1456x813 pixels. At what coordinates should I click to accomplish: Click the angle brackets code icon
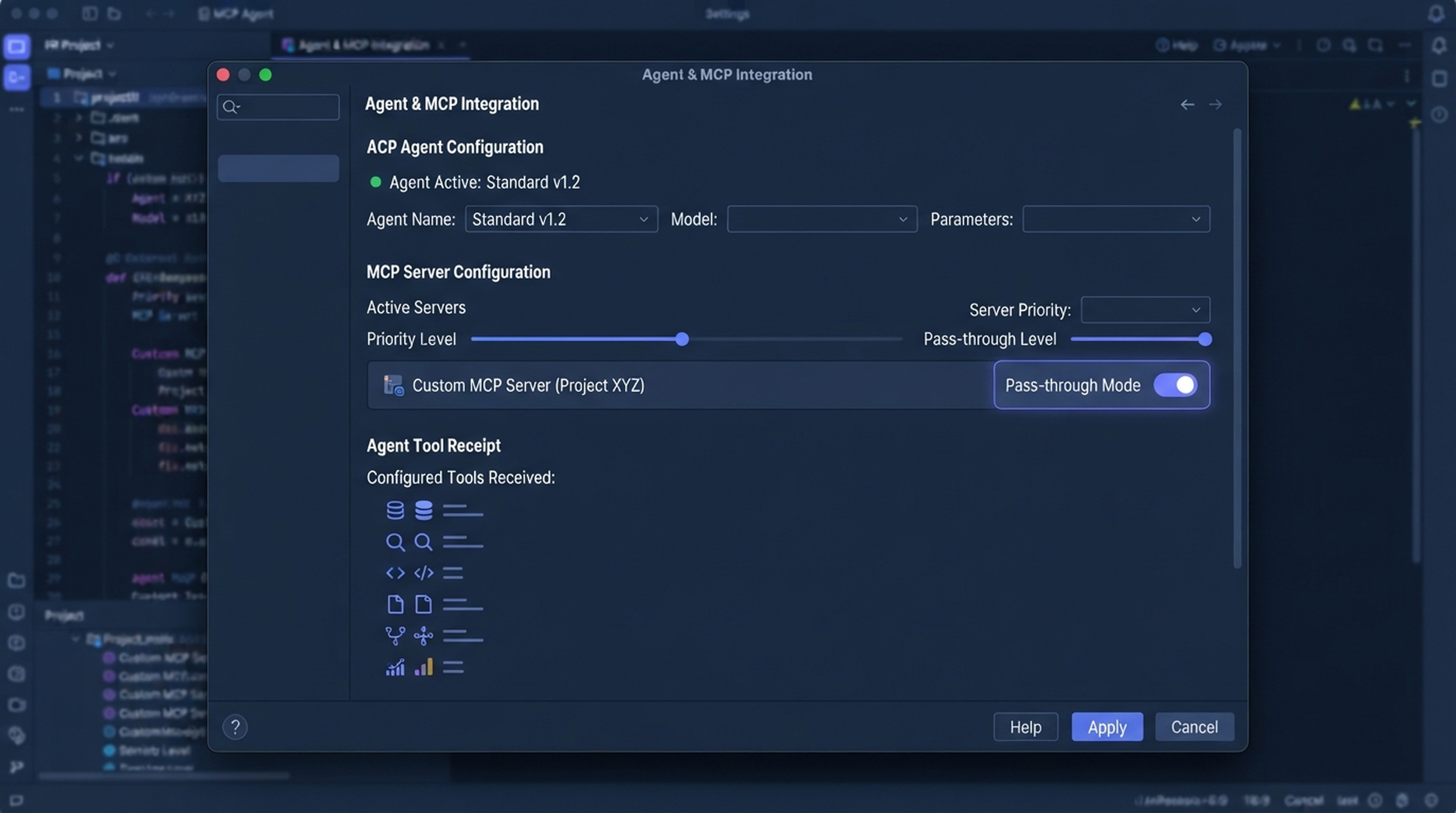(395, 573)
